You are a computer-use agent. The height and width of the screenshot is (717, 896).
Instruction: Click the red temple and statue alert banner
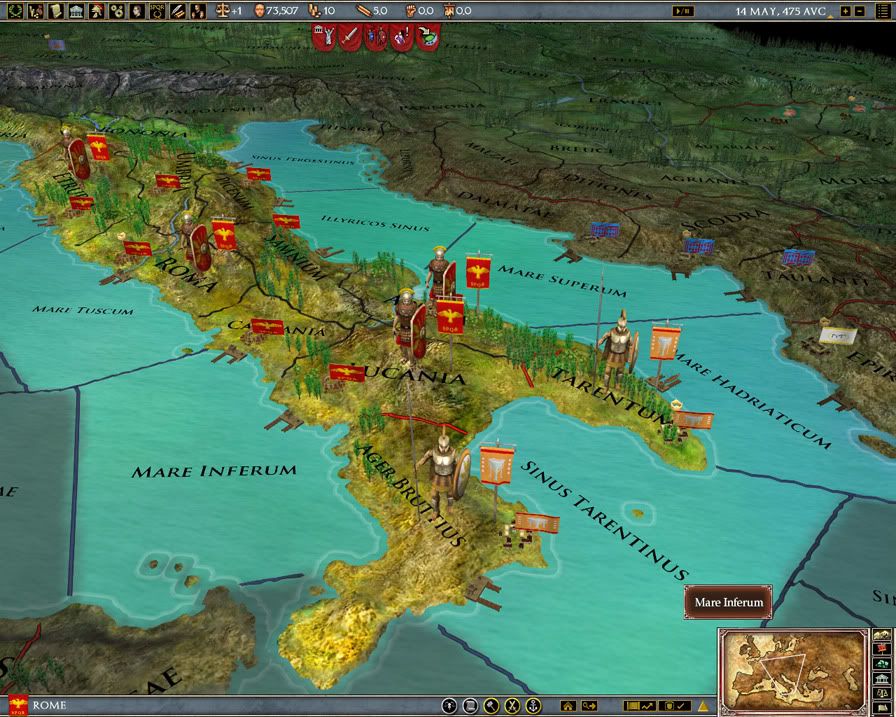[x=325, y=37]
